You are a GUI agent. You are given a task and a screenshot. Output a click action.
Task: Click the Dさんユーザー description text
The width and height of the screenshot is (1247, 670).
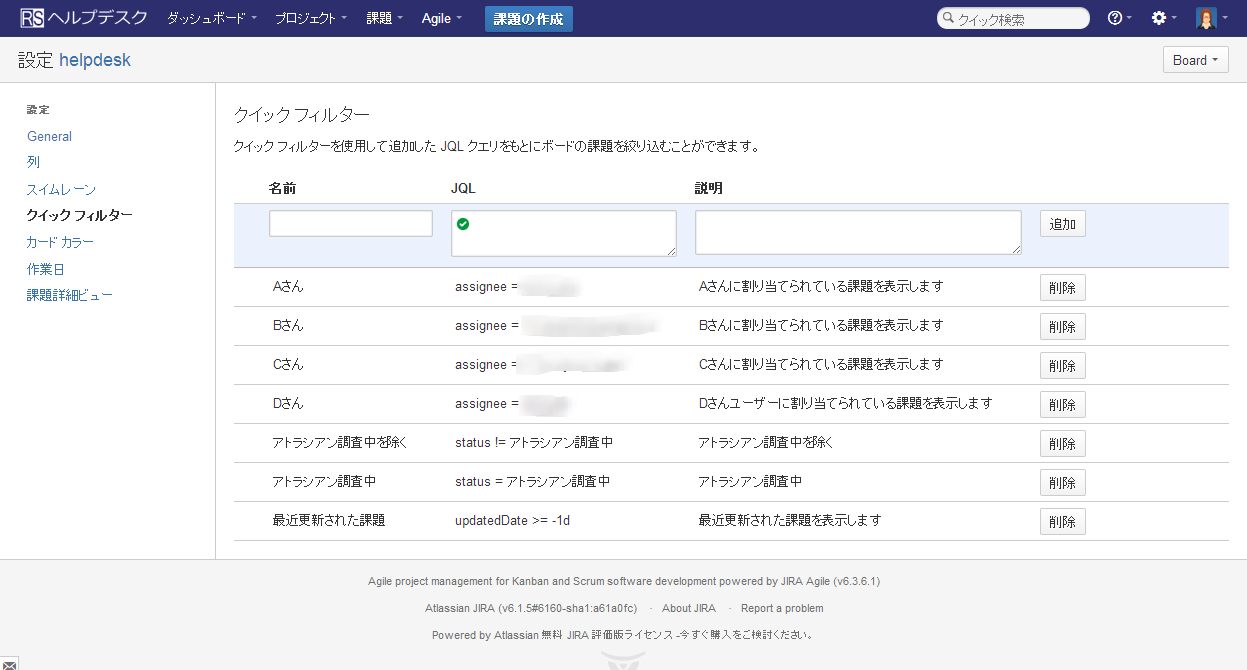click(845, 404)
